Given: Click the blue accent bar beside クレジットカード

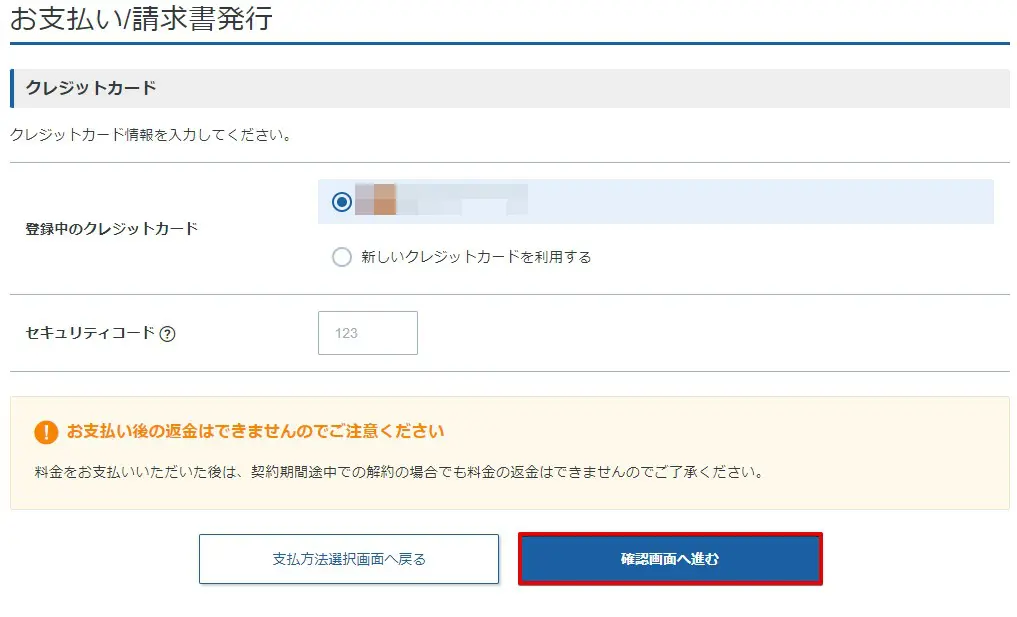Looking at the screenshot, I should [12, 88].
